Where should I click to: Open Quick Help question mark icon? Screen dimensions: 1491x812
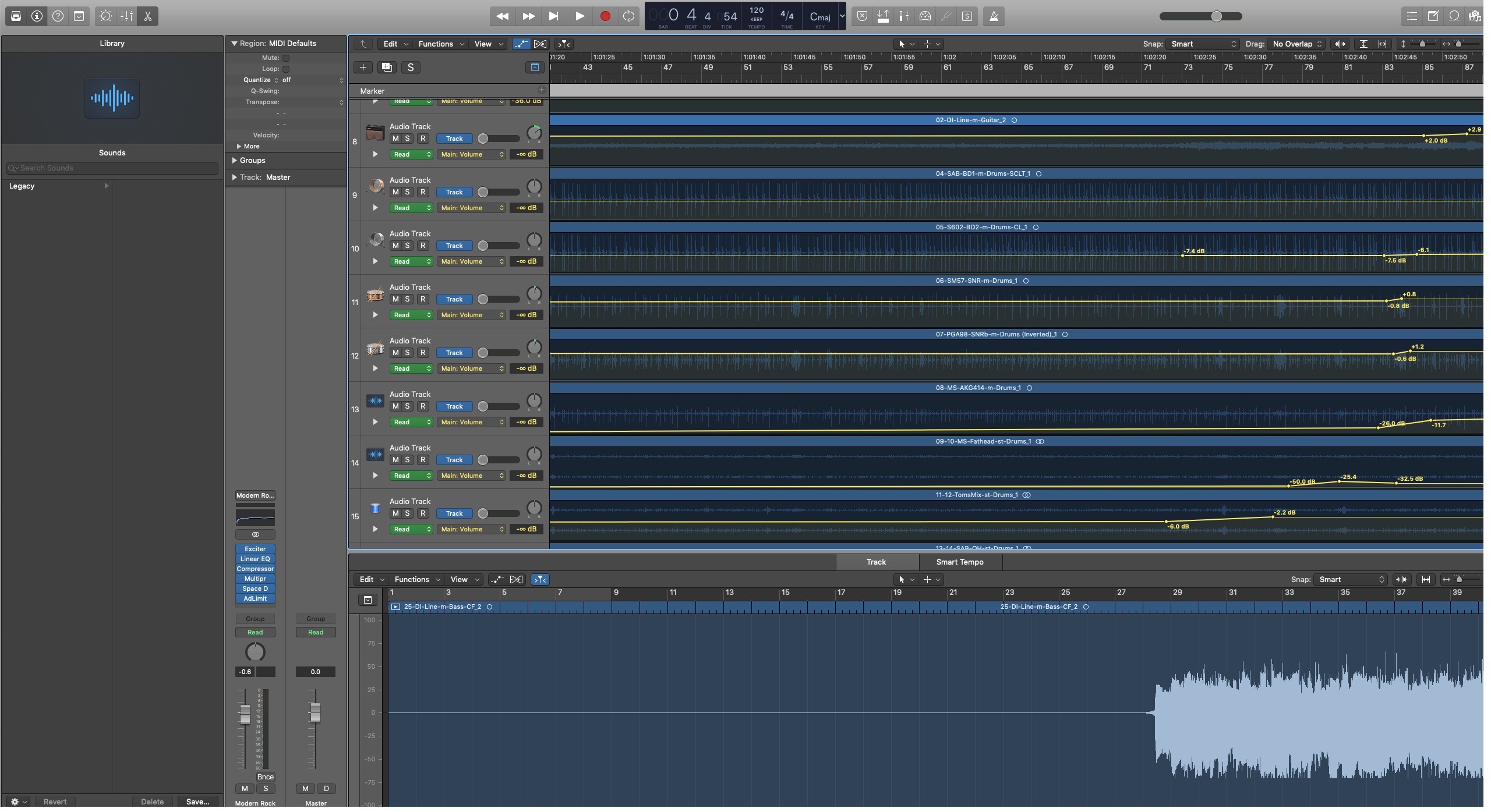[58, 16]
